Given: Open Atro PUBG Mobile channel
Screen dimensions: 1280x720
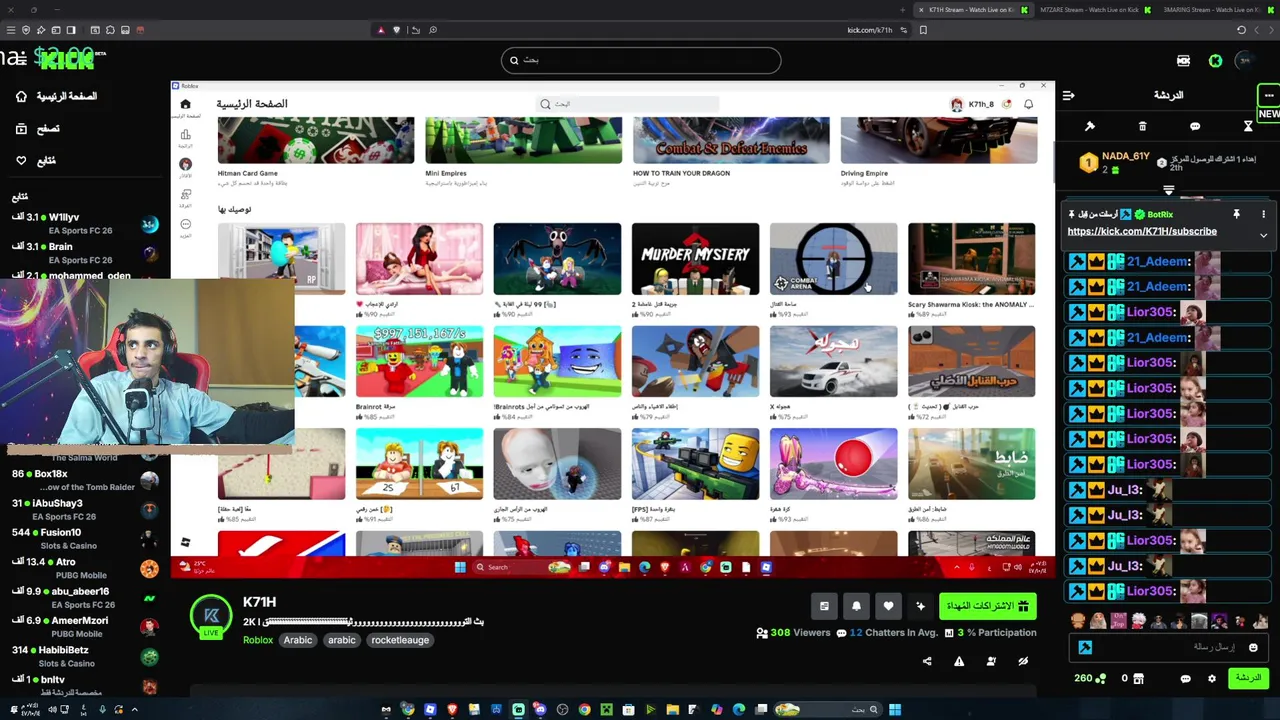Looking at the screenshot, I should tap(85, 568).
